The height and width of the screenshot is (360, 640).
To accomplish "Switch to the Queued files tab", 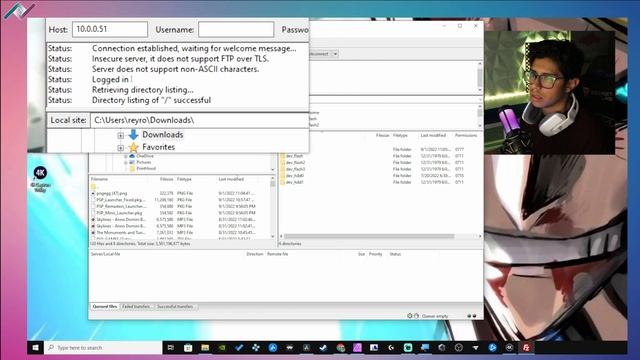I will [104, 307].
